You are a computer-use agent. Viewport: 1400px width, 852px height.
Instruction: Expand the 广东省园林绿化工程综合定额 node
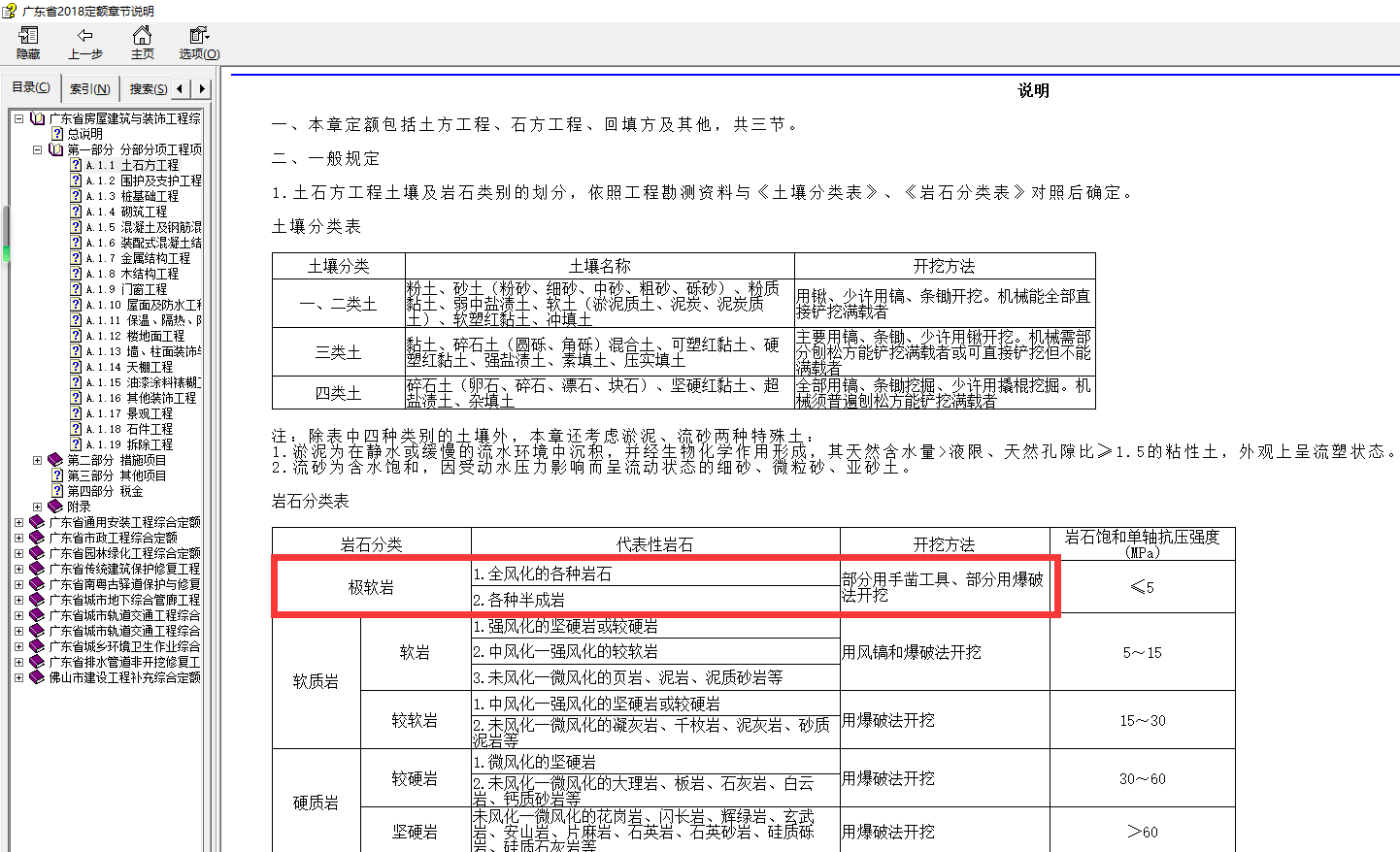(x=19, y=553)
